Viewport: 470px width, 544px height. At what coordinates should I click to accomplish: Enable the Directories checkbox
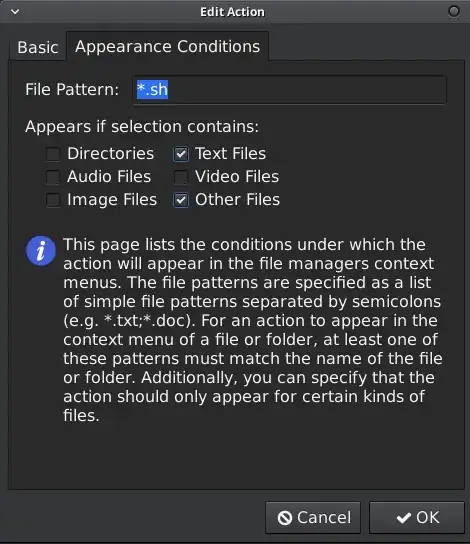click(x=53, y=154)
